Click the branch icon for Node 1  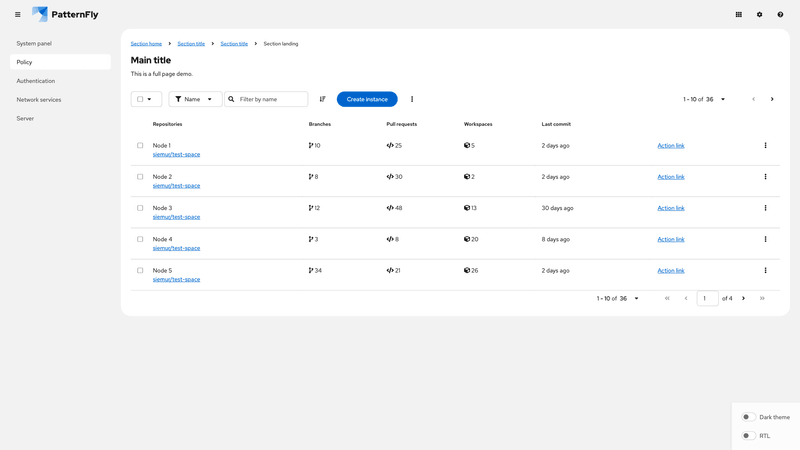click(x=311, y=145)
